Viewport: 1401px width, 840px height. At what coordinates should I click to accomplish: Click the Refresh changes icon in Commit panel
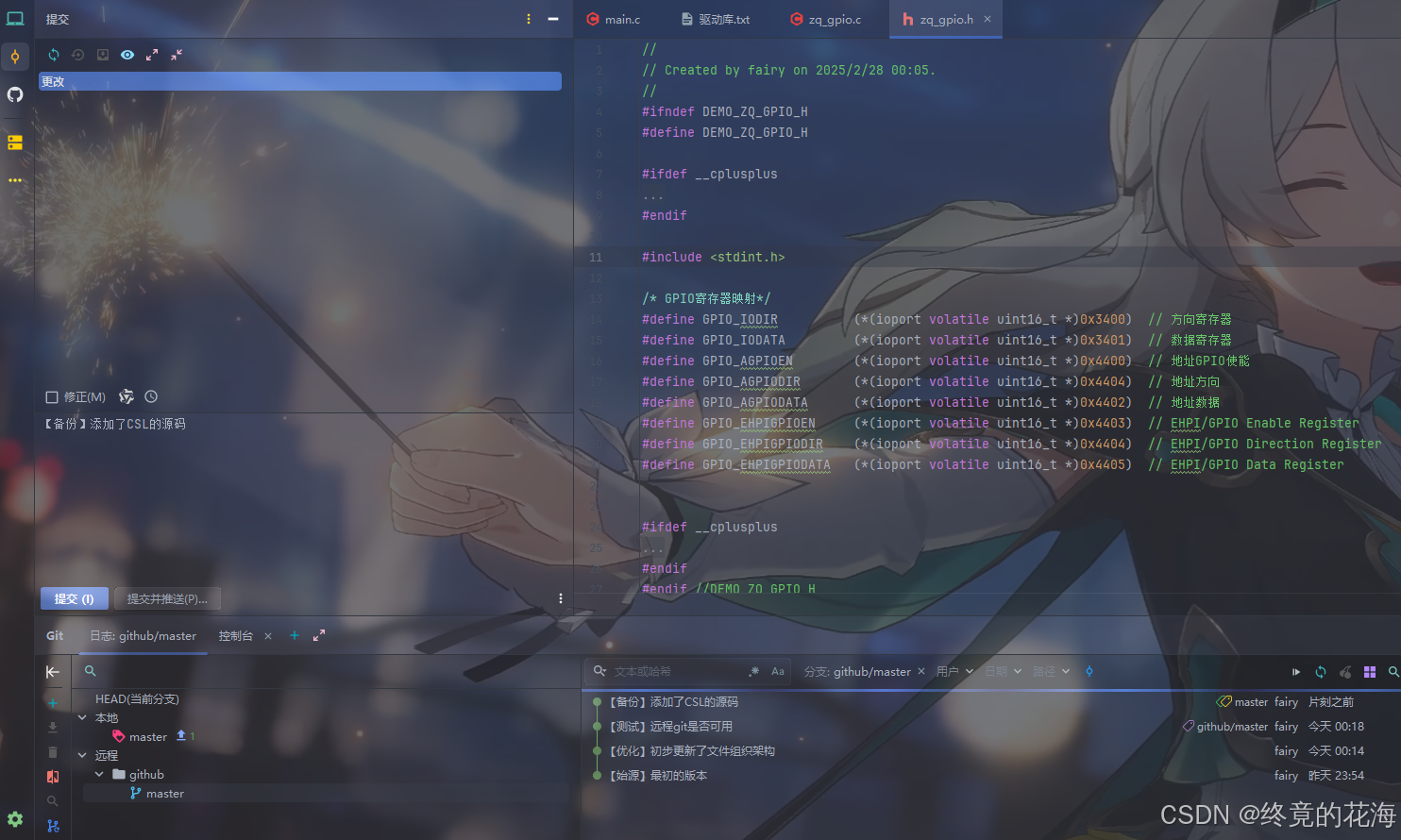tap(54, 55)
